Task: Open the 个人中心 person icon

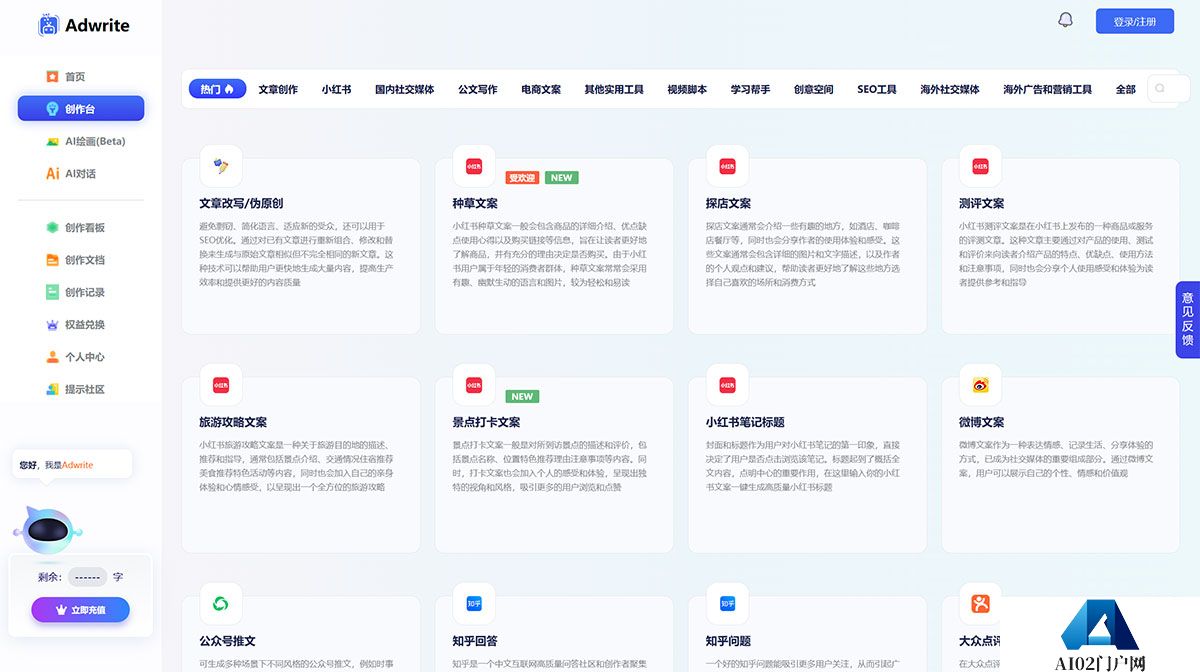Action: (52, 356)
